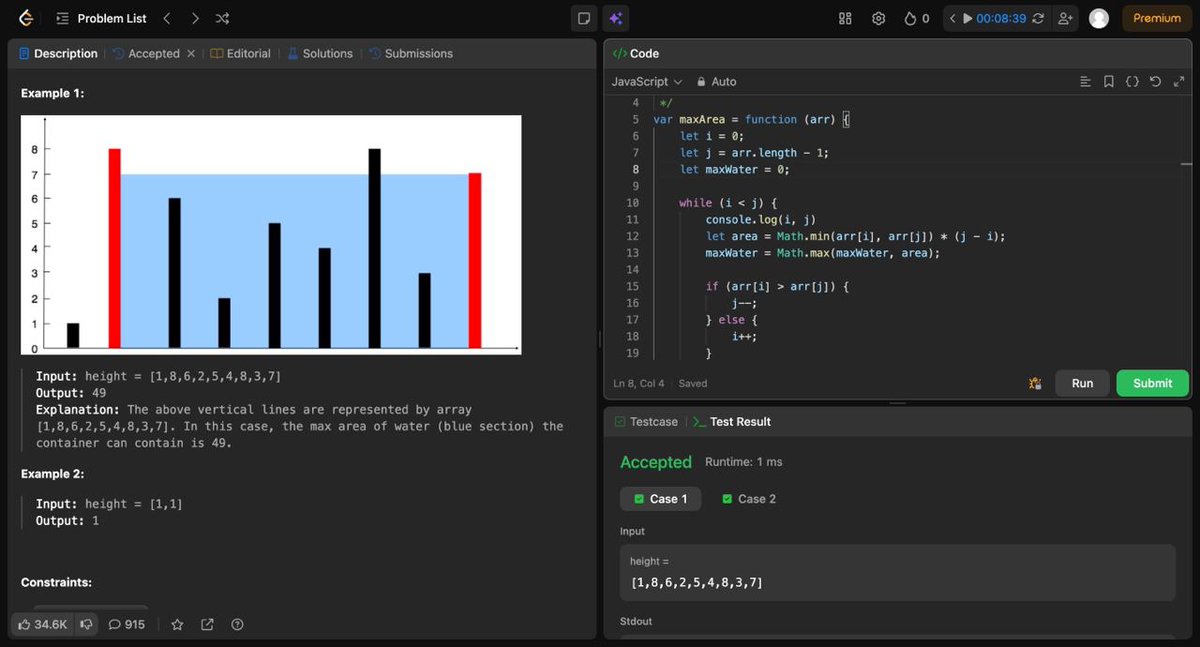Click the Run button
This screenshot has height=647, width=1200.
coord(1082,383)
